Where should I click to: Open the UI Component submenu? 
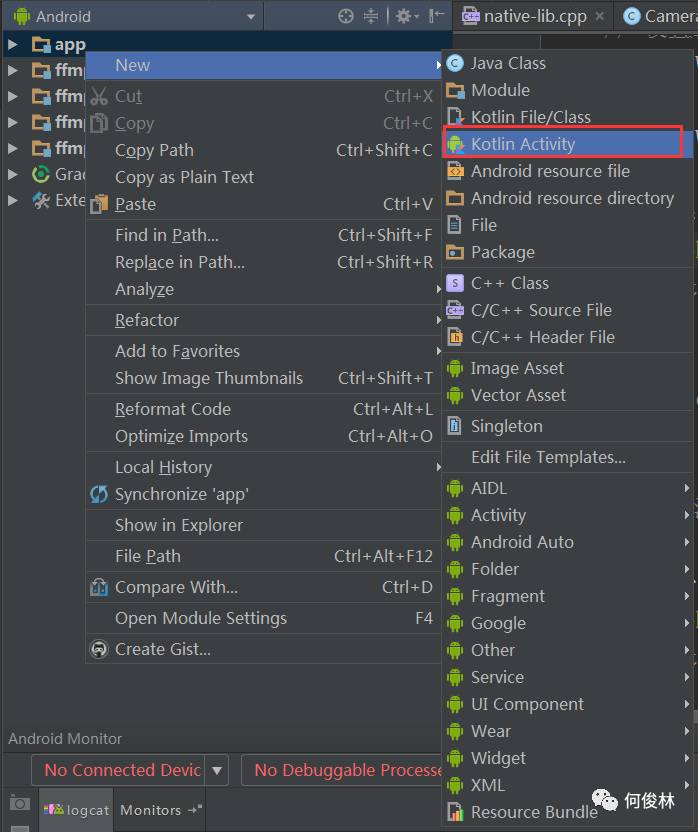[x=567, y=705]
